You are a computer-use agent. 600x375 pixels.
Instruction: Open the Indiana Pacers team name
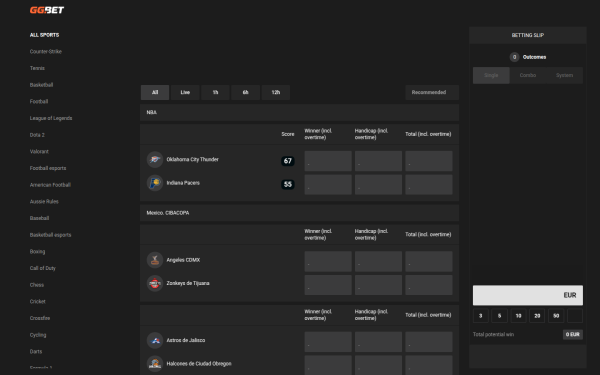183,183
